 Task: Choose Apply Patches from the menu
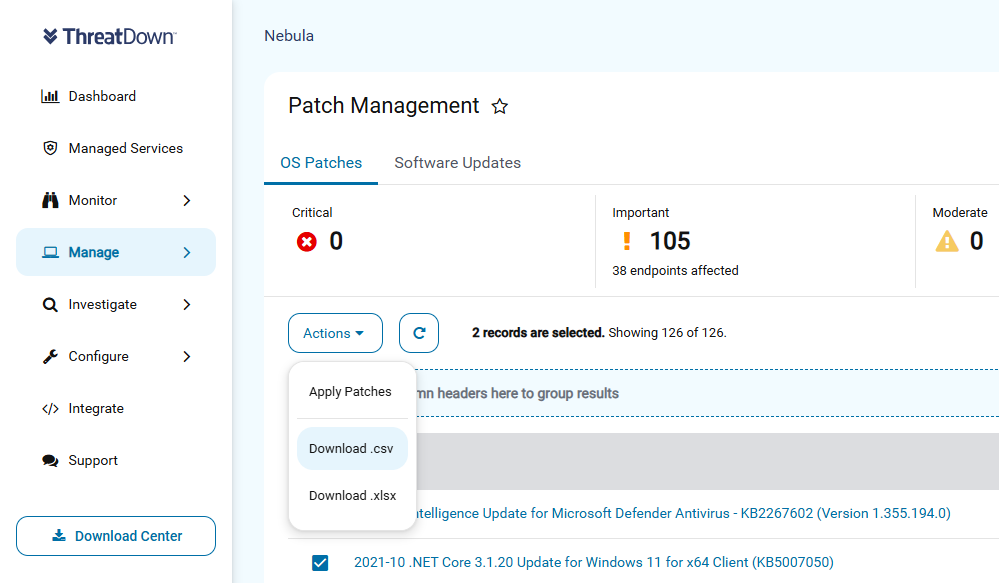click(x=352, y=391)
